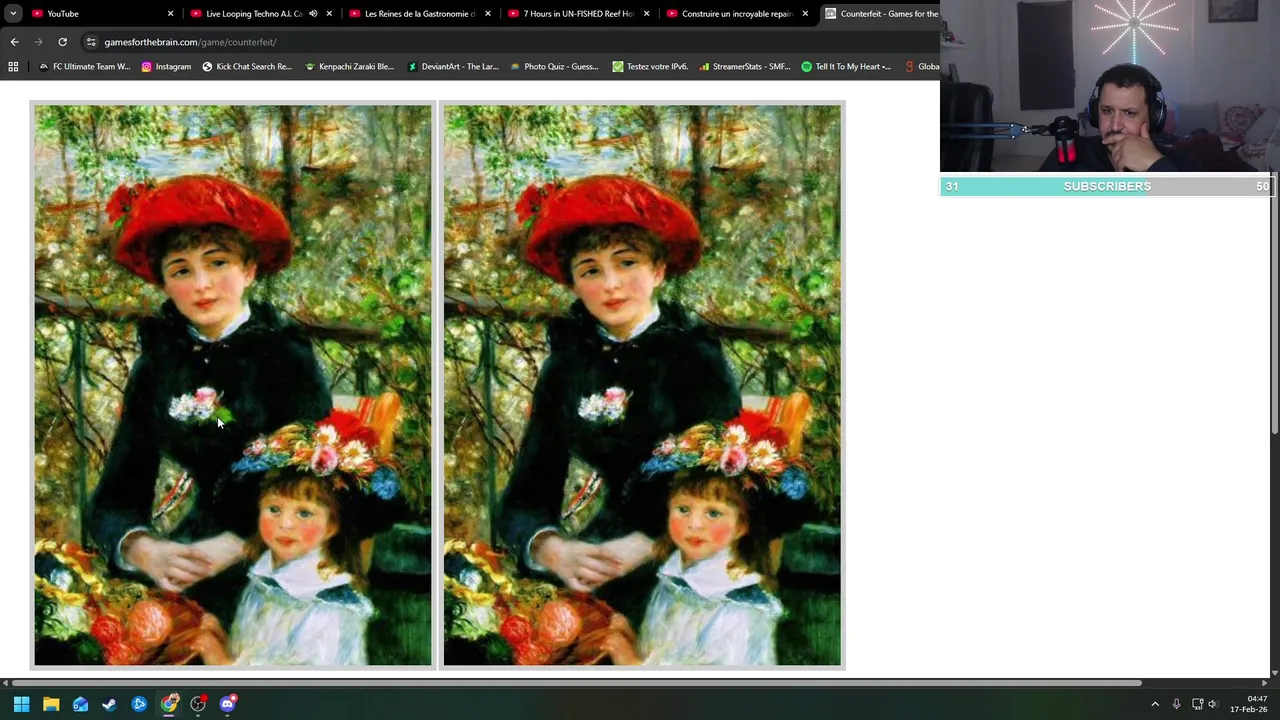Open File Explorer from taskbar
This screenshot has height=720, width=1280.
pyautogui.click(x=51, y=704)
